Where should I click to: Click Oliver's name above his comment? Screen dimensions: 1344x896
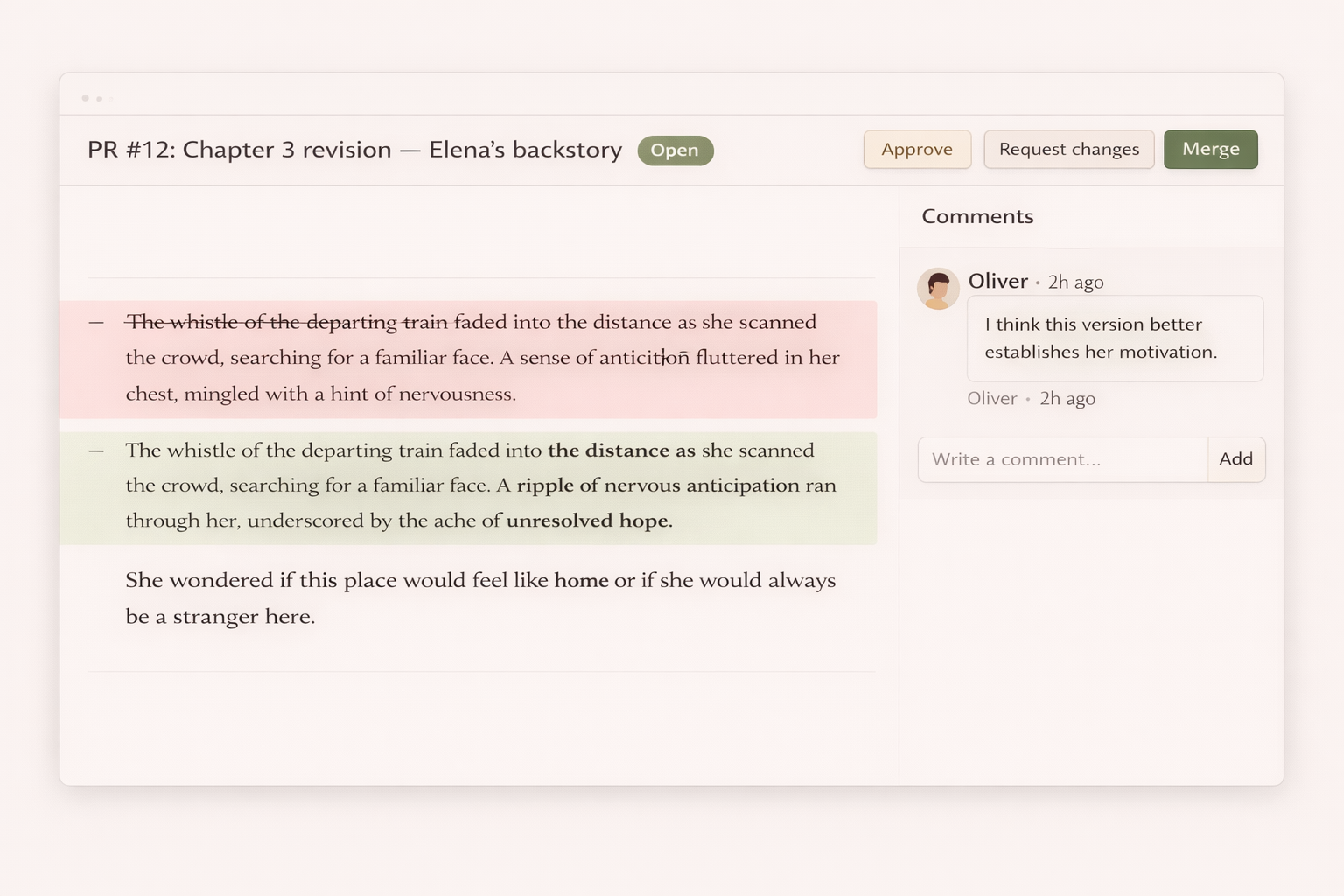pyautogui.click(x=998, y=281)
